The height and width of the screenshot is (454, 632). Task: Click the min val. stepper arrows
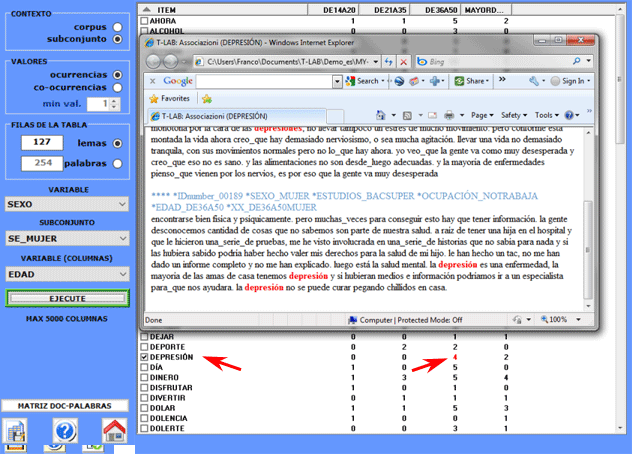[114, 104]
